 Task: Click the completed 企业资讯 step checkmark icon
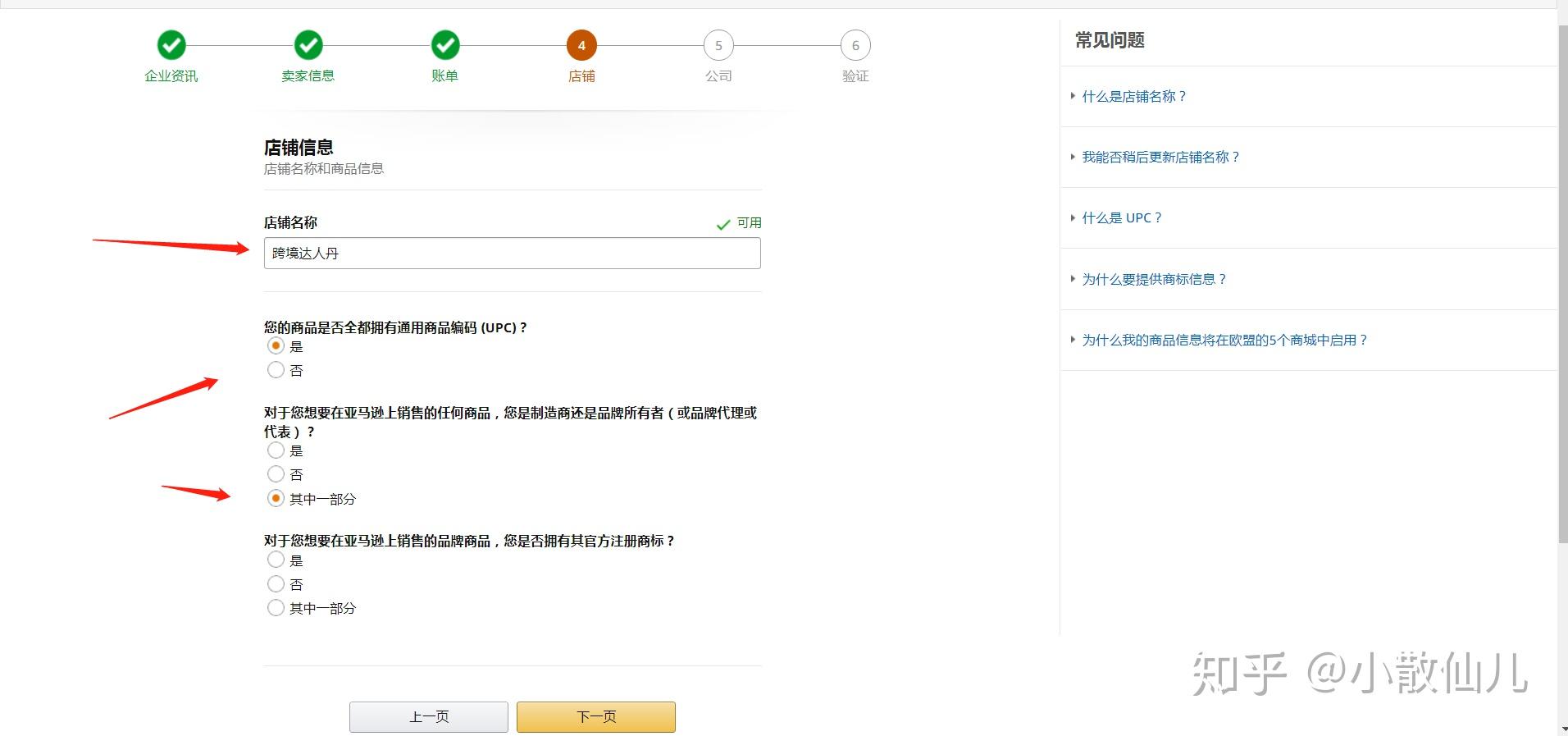point(171,45)
